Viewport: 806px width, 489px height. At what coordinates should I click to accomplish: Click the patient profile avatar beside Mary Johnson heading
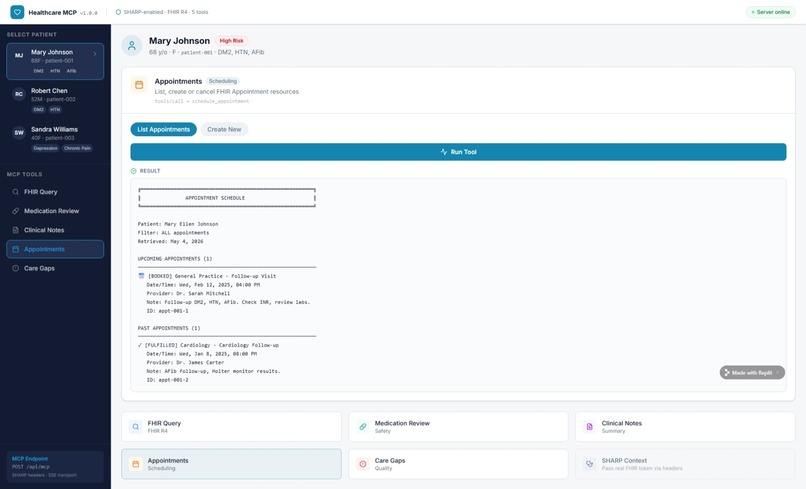pyautogui.click(x=132, y=45)
